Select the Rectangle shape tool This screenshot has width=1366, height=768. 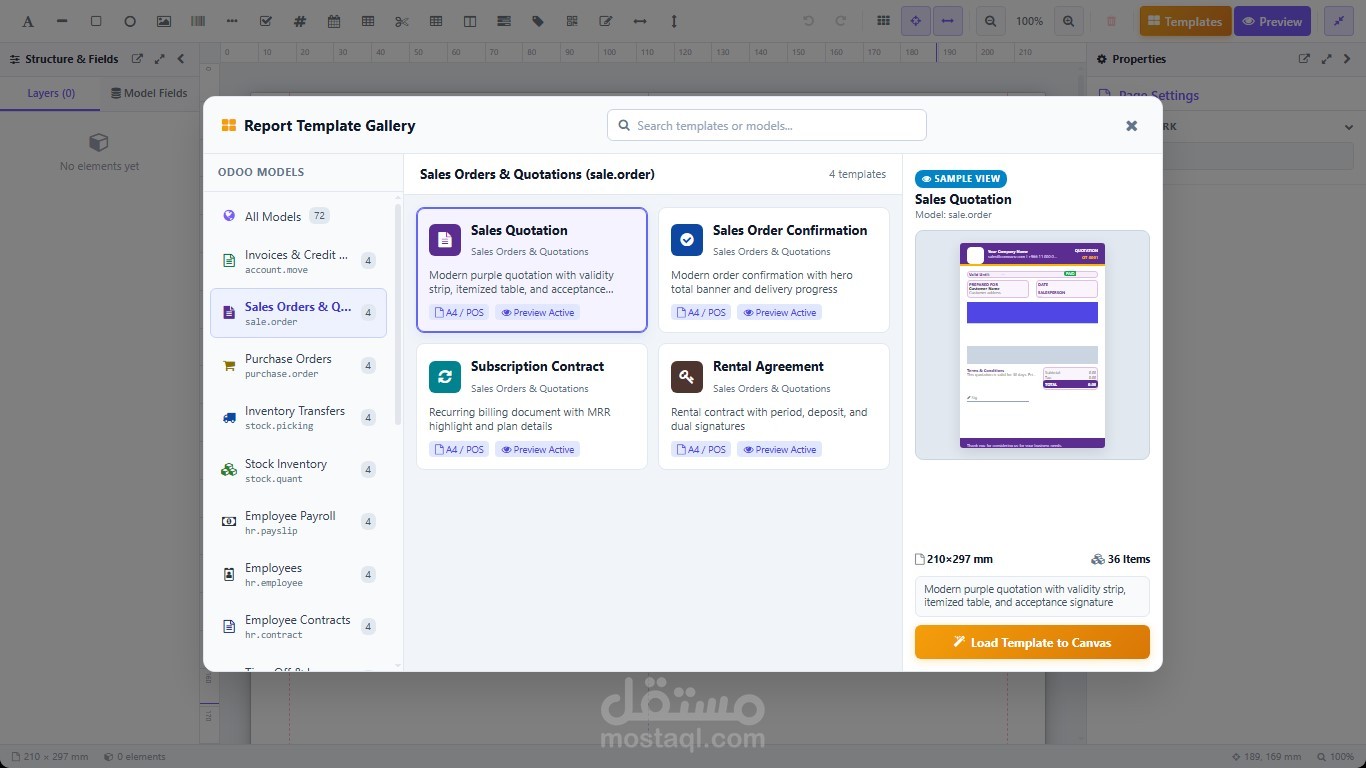tap(96, 21)
